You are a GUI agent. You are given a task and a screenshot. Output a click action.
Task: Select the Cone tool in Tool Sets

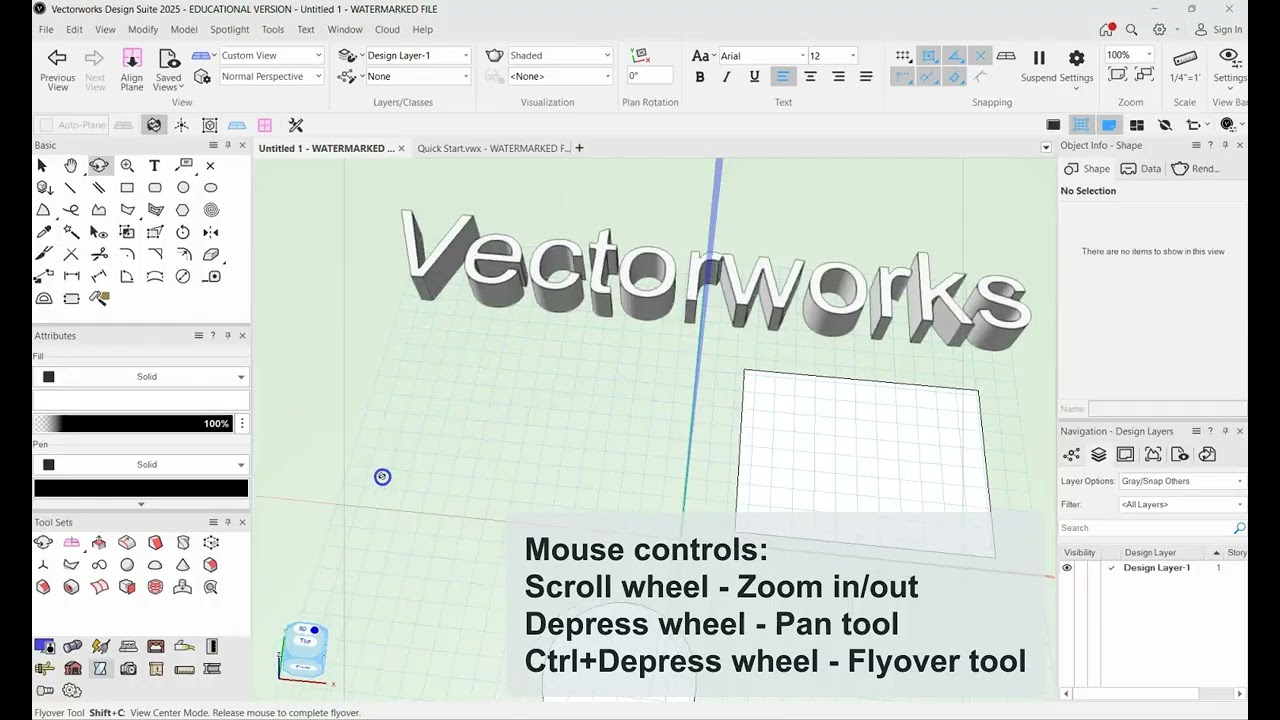point(183,565)
